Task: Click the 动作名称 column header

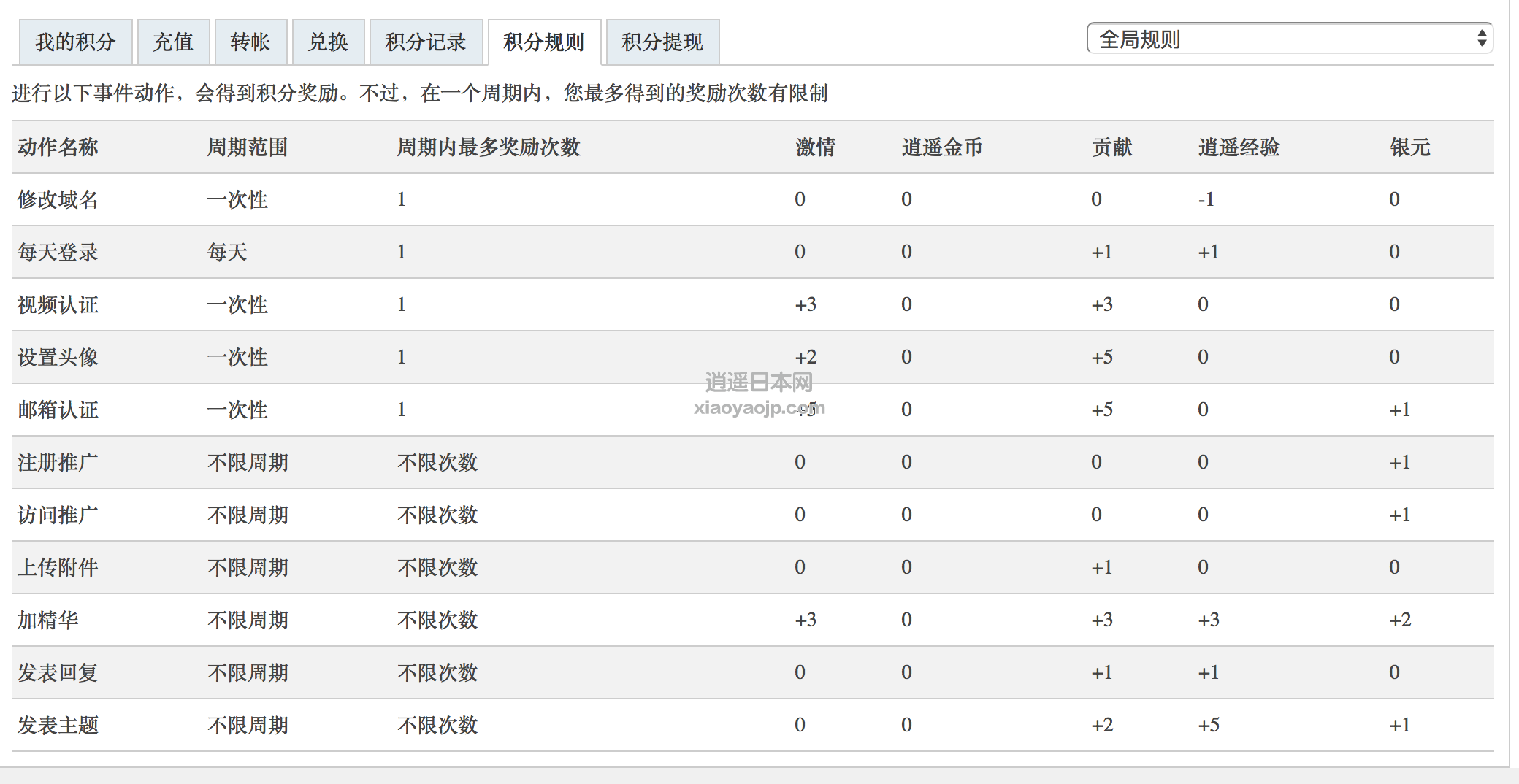Action: pos(58,147)
